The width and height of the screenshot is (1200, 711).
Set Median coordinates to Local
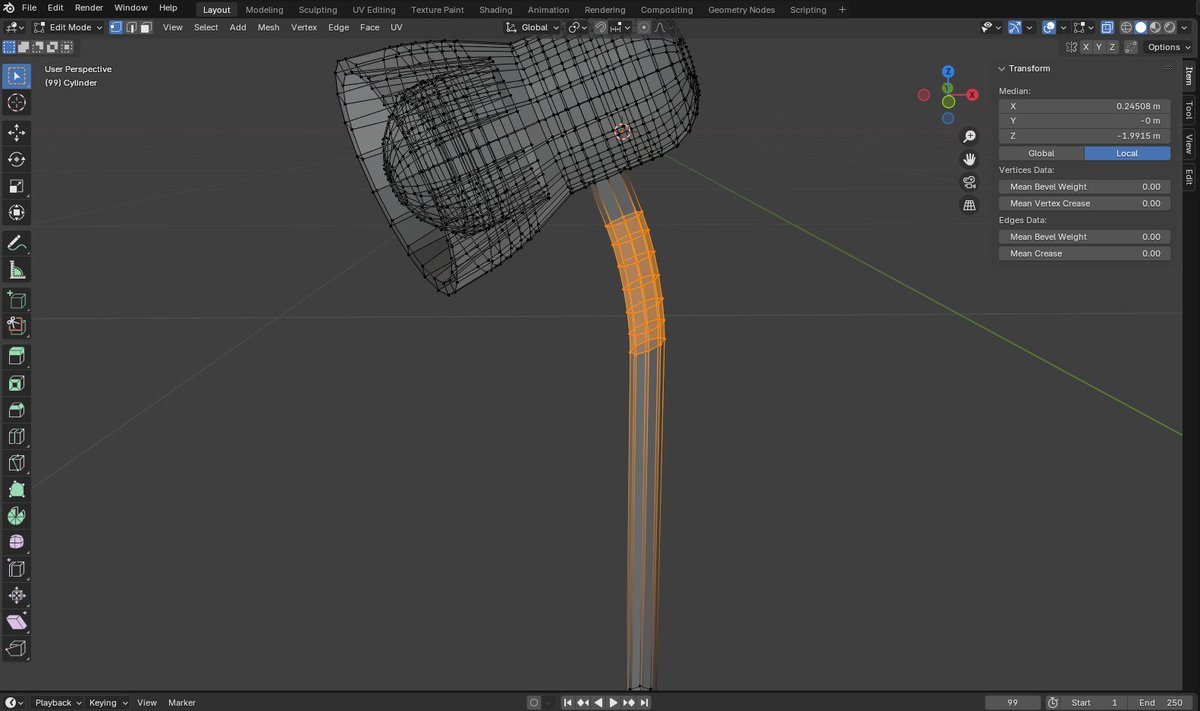[1127, 153]
